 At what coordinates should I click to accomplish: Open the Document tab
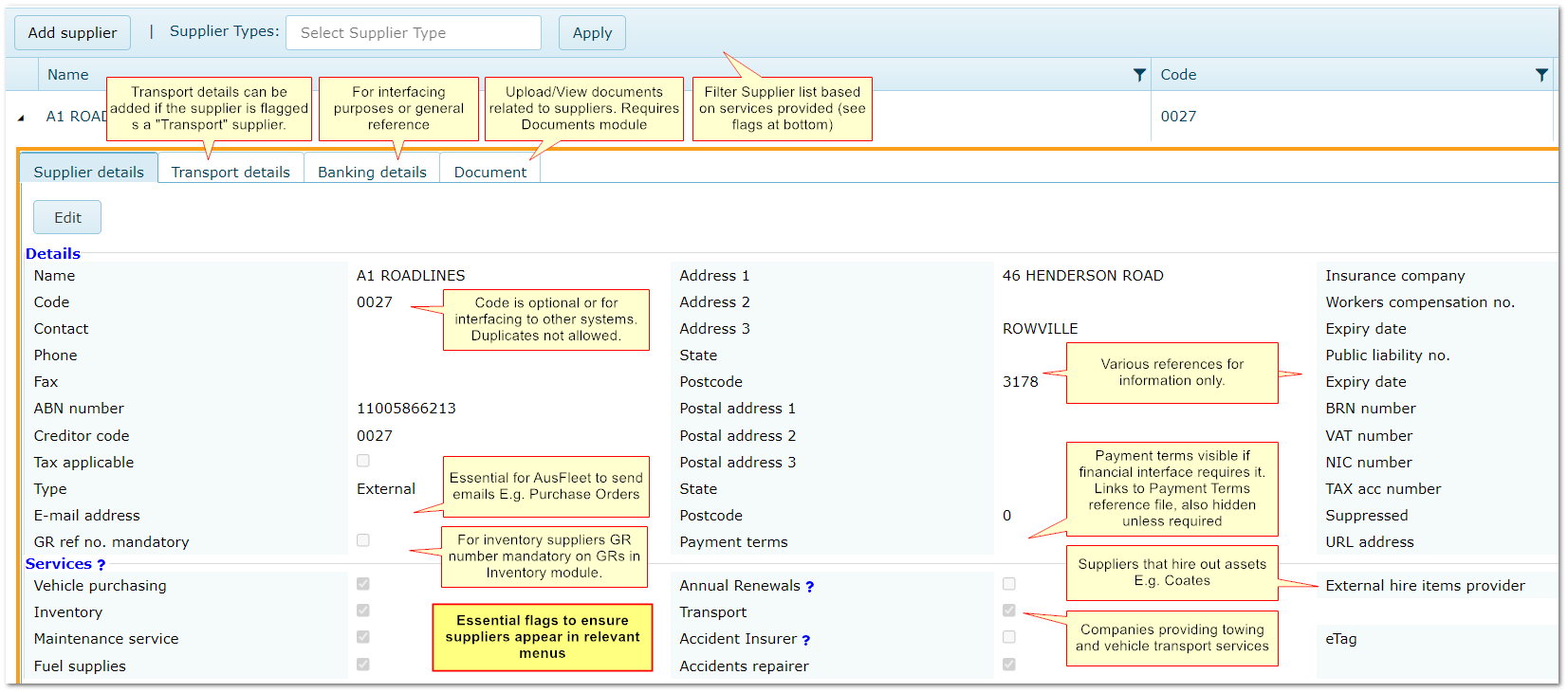(489, 172)
